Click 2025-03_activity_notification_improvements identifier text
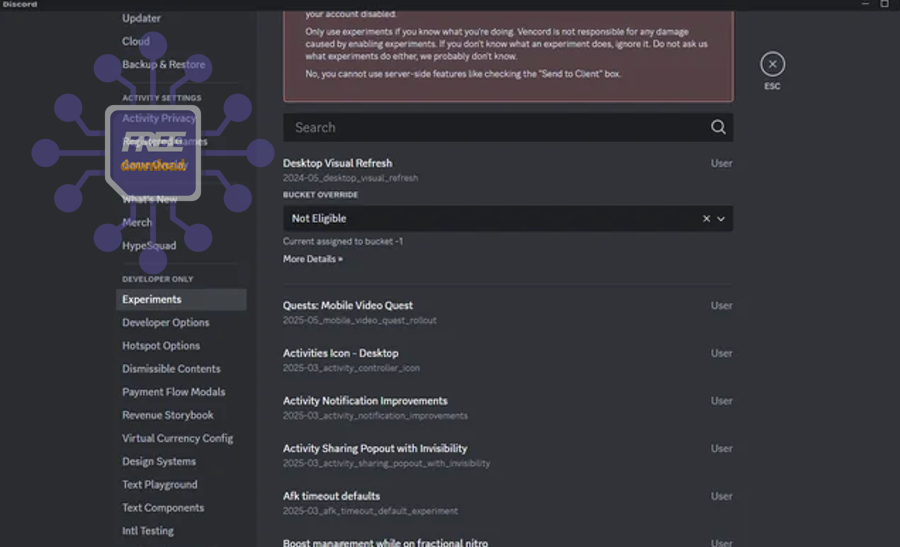This screenshot has height=547, width=900. point(375,416)
